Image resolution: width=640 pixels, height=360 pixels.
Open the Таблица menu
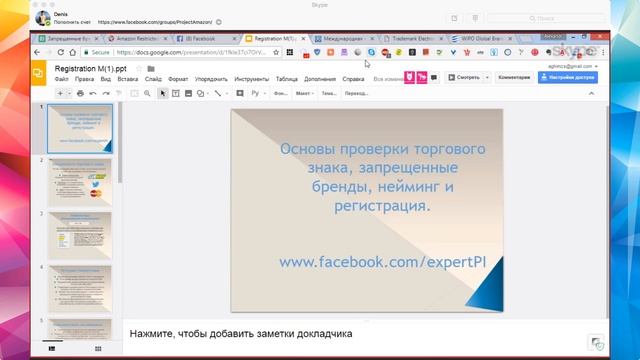coord(287,79)
